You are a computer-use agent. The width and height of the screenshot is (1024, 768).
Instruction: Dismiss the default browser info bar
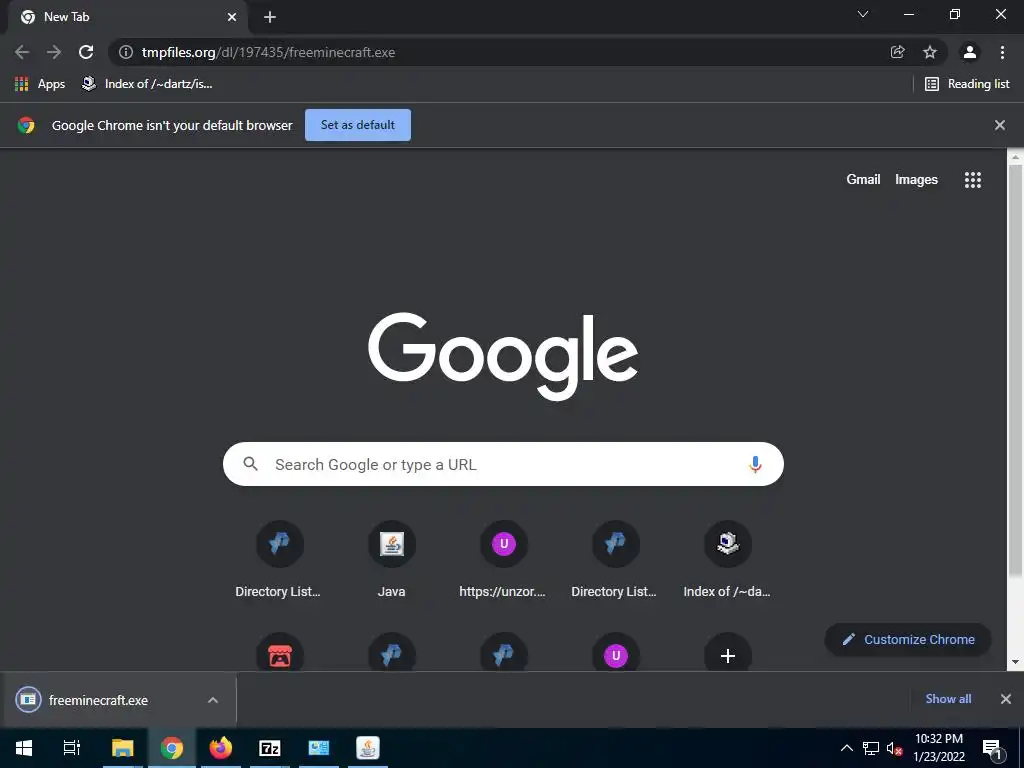(1000, 125)
